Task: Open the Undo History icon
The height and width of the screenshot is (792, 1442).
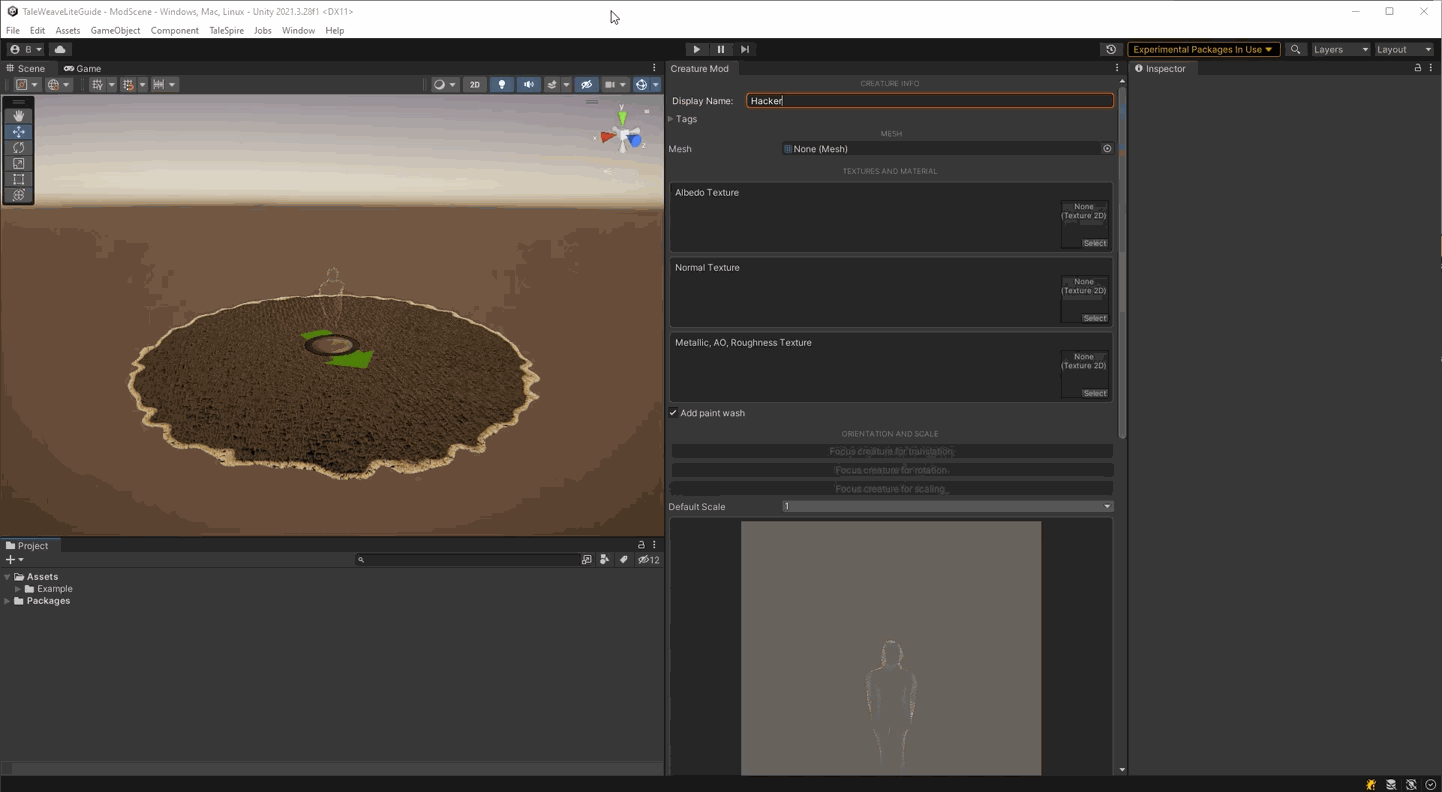Action: pyautogui.click(x=1111, y=49)
